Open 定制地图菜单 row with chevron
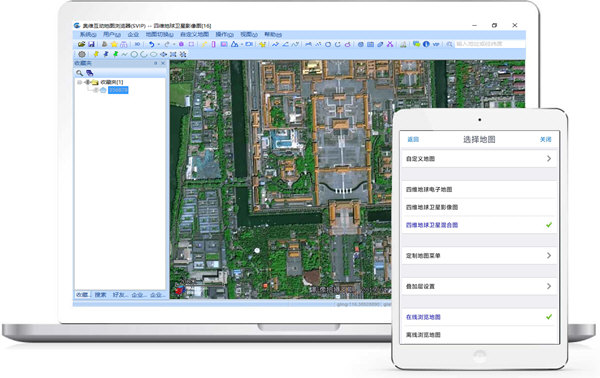This screenshot has width=600, height=378. [478, 256]
